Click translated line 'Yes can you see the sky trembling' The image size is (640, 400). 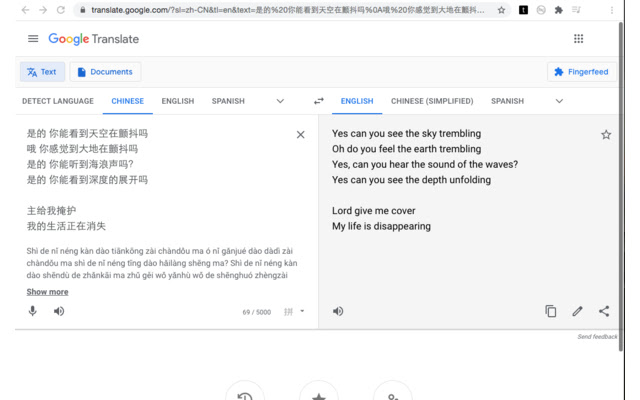pyautogui.click(x=406, y=133)
